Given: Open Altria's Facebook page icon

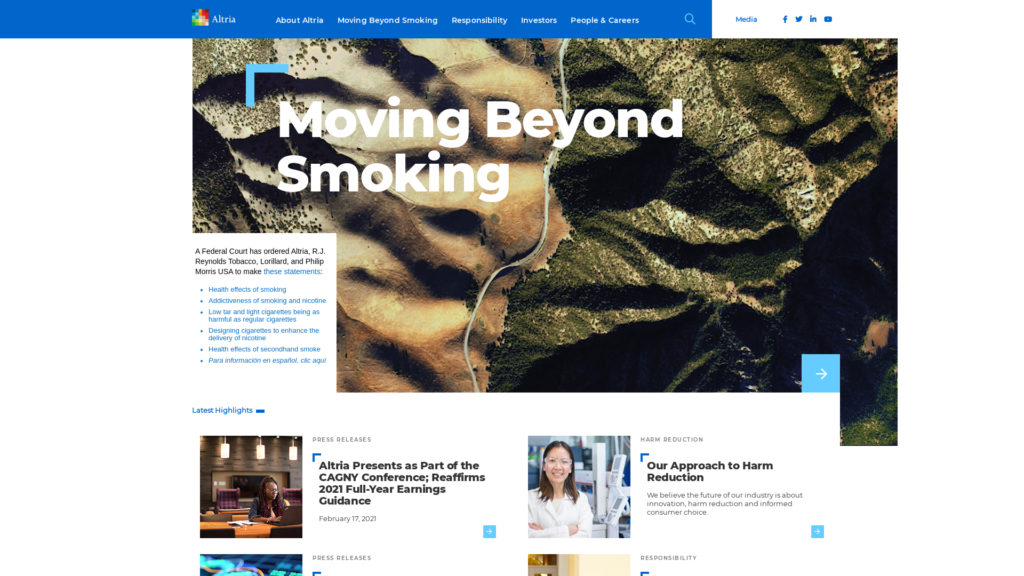Looking at the screenshot, I should click(x=785, y=19).
